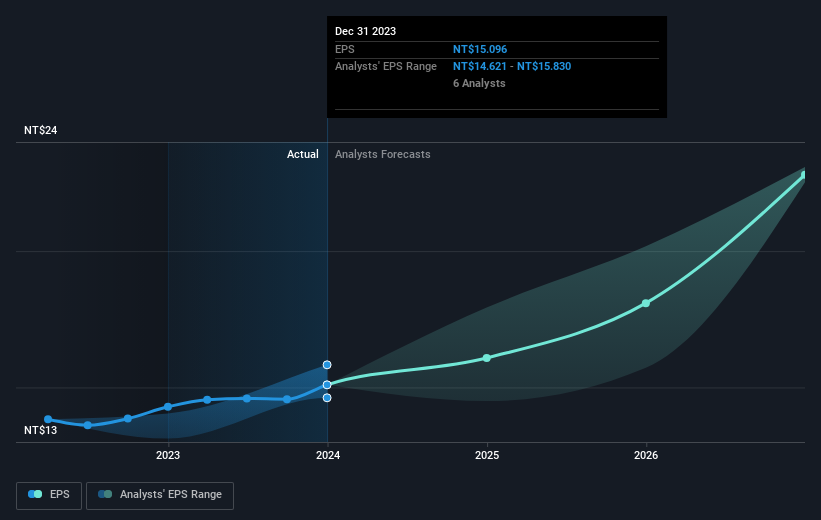The image size is (821, 520).
Task: Click the 2026 x-axis label
Action: click(646, 455)
